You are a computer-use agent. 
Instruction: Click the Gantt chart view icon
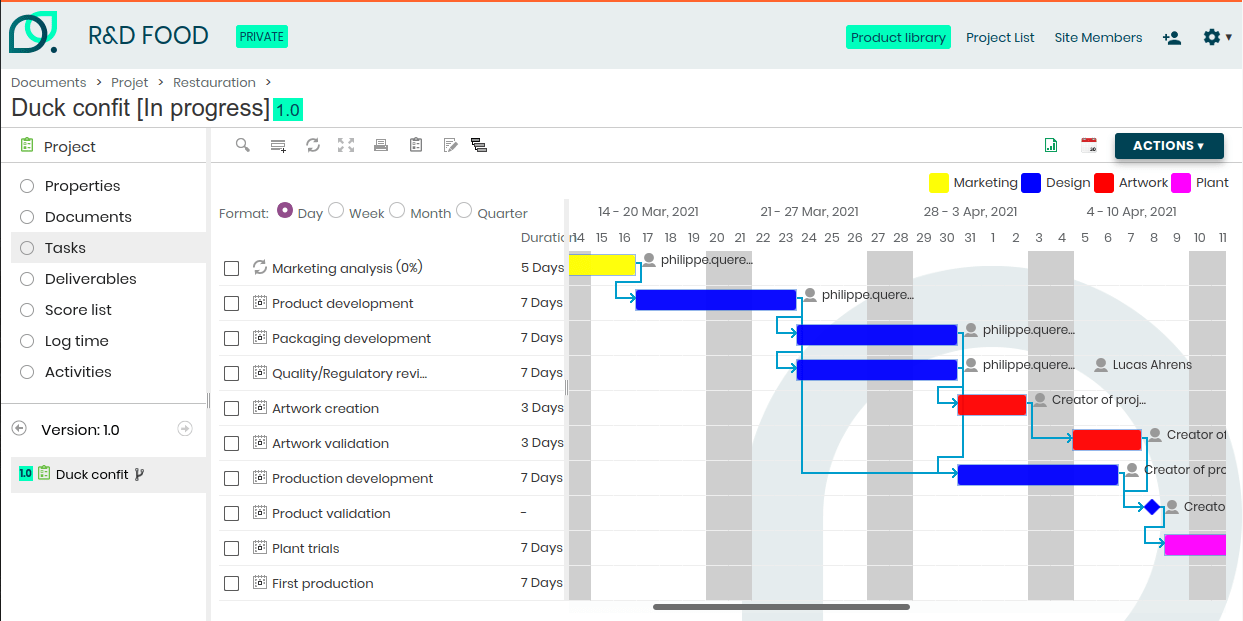pyautogui.click(x=479, y=145)
